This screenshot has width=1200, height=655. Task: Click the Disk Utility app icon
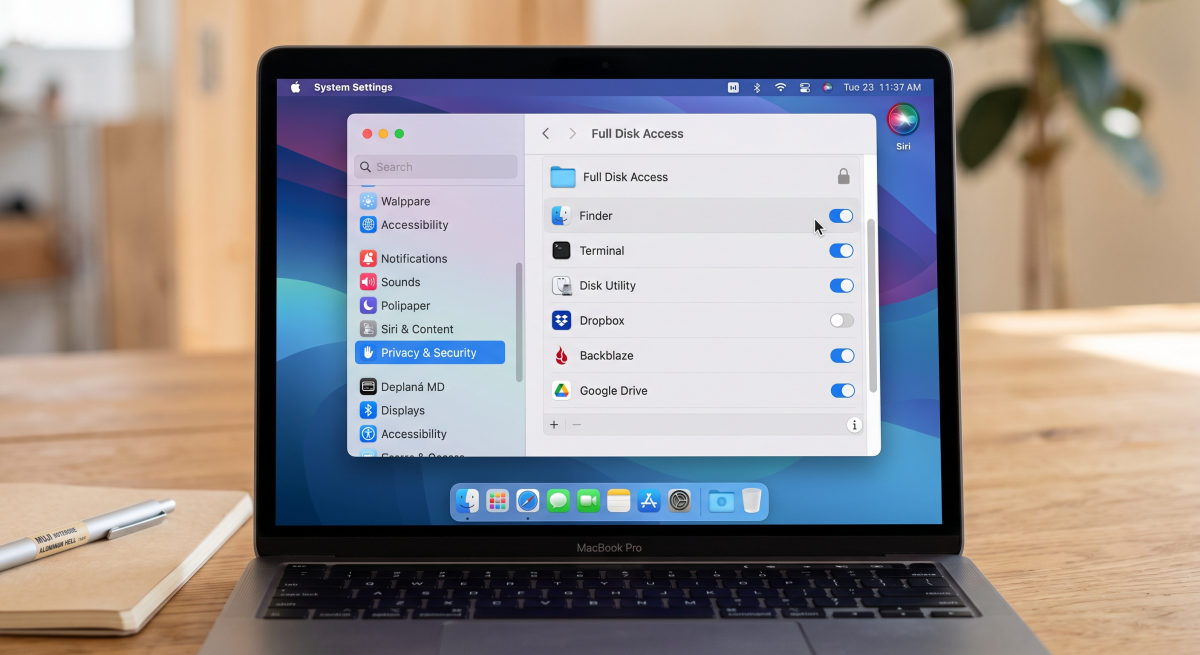tap(562, 286)
